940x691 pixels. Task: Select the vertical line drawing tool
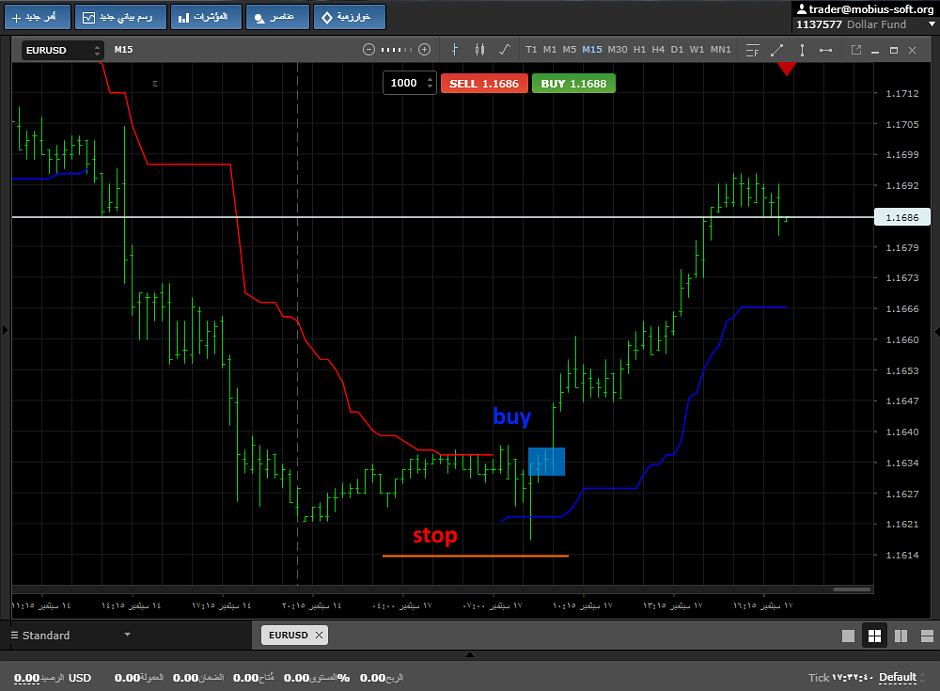(x=802, y=50)
